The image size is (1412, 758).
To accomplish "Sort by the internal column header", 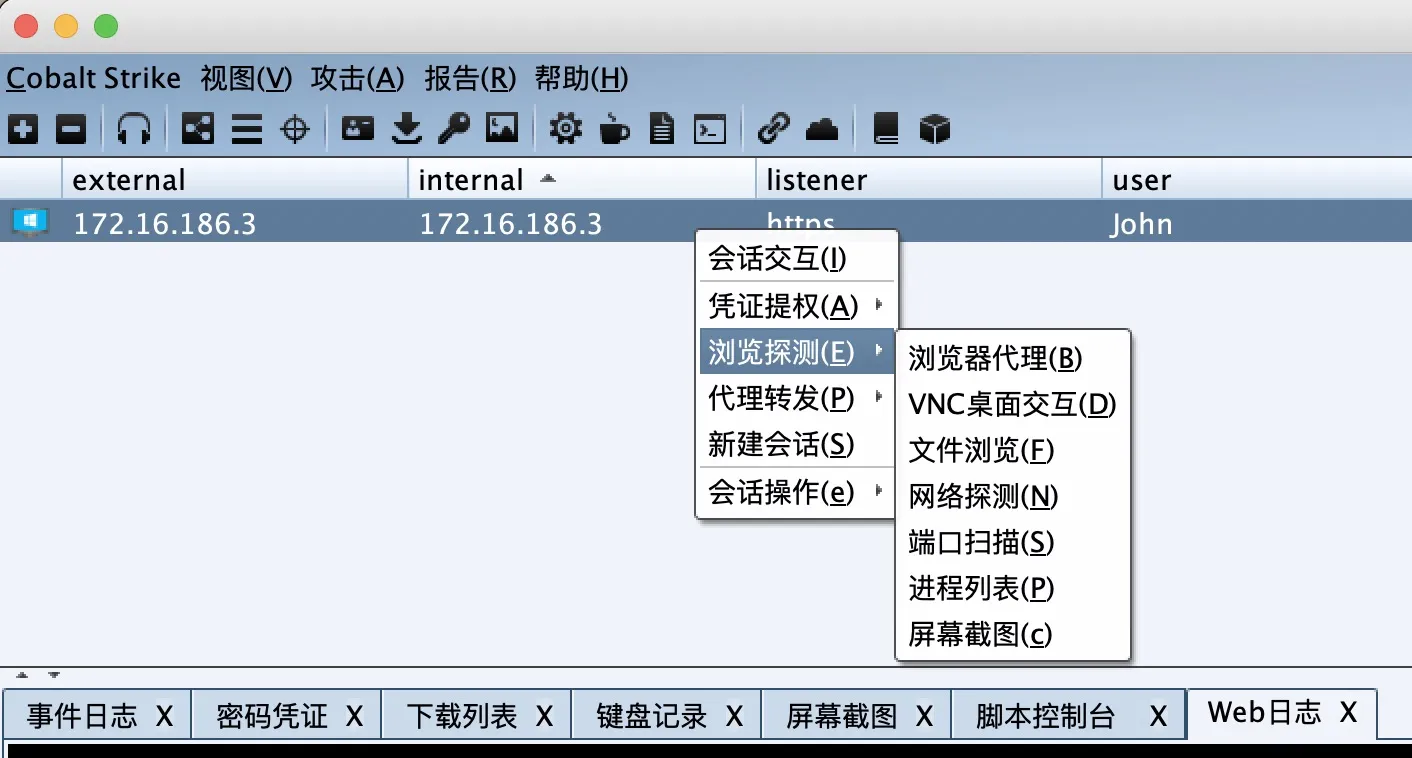I will click(471, 180).
